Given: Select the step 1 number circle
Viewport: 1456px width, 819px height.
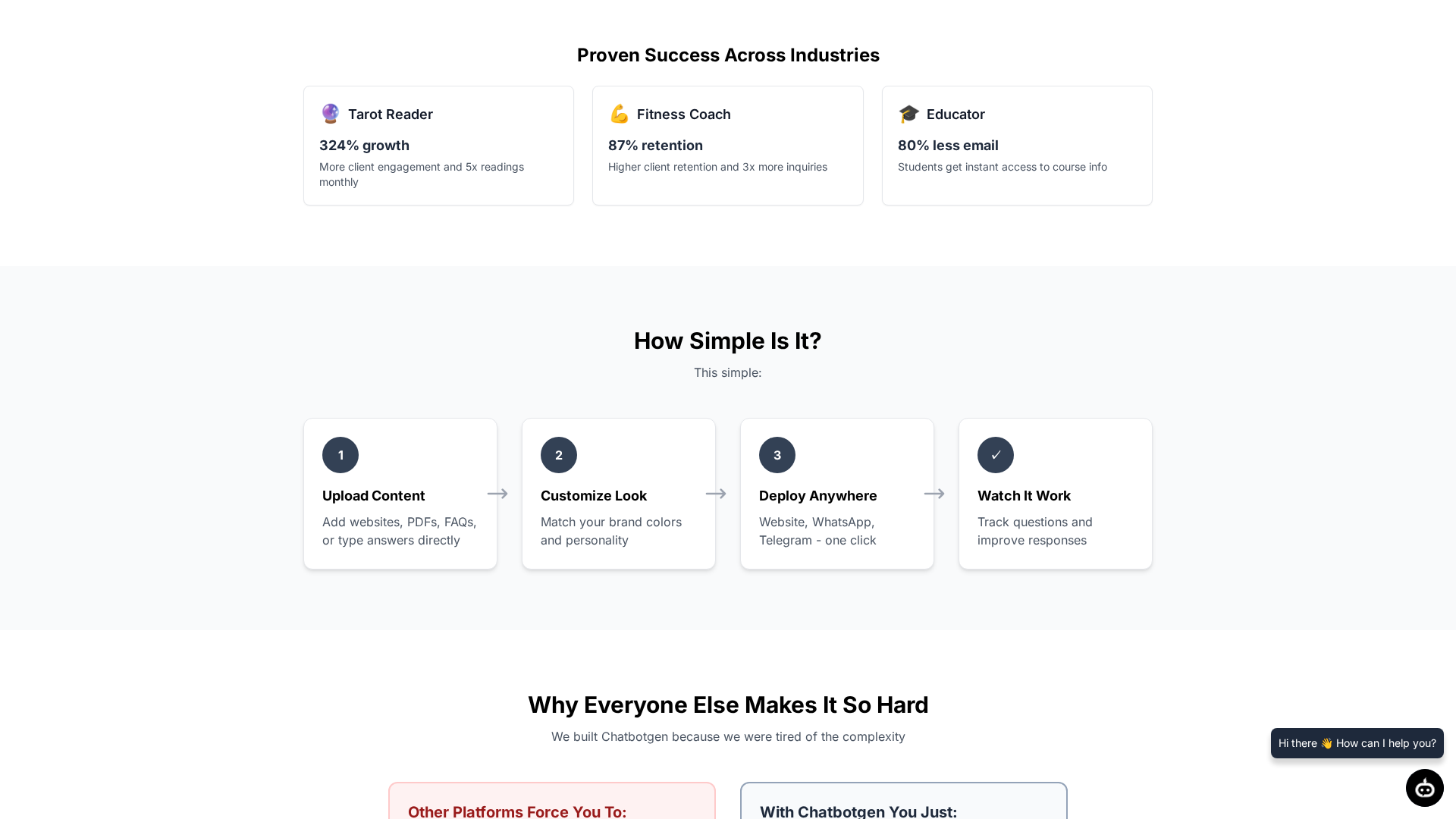Looking at the screenshot, I should pyautogui.click(x=340, y=455).
